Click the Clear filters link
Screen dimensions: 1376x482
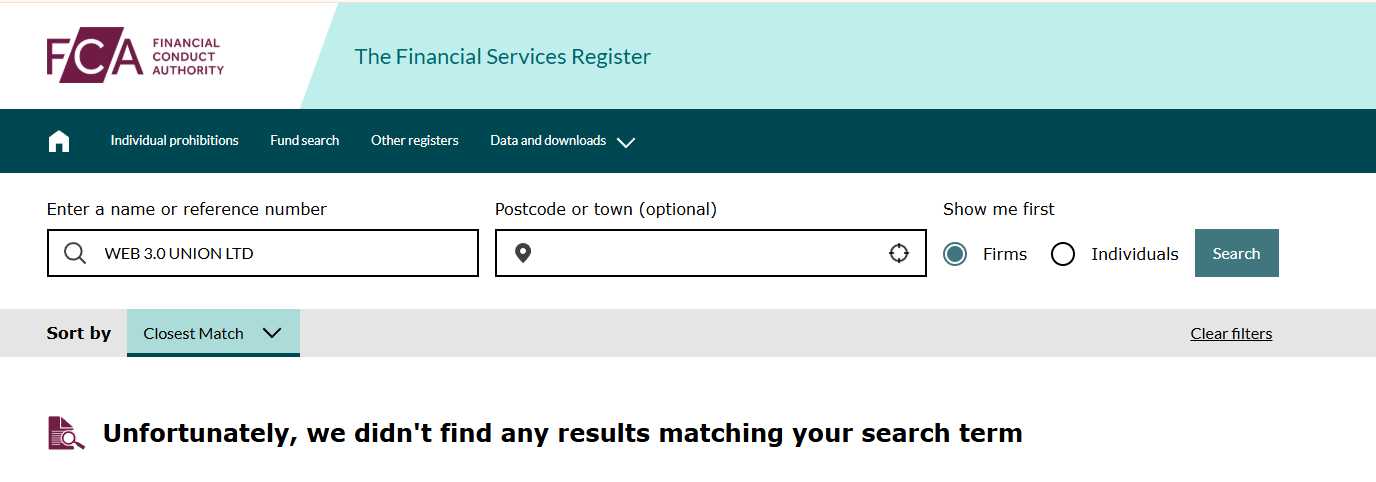[1231, 334]
